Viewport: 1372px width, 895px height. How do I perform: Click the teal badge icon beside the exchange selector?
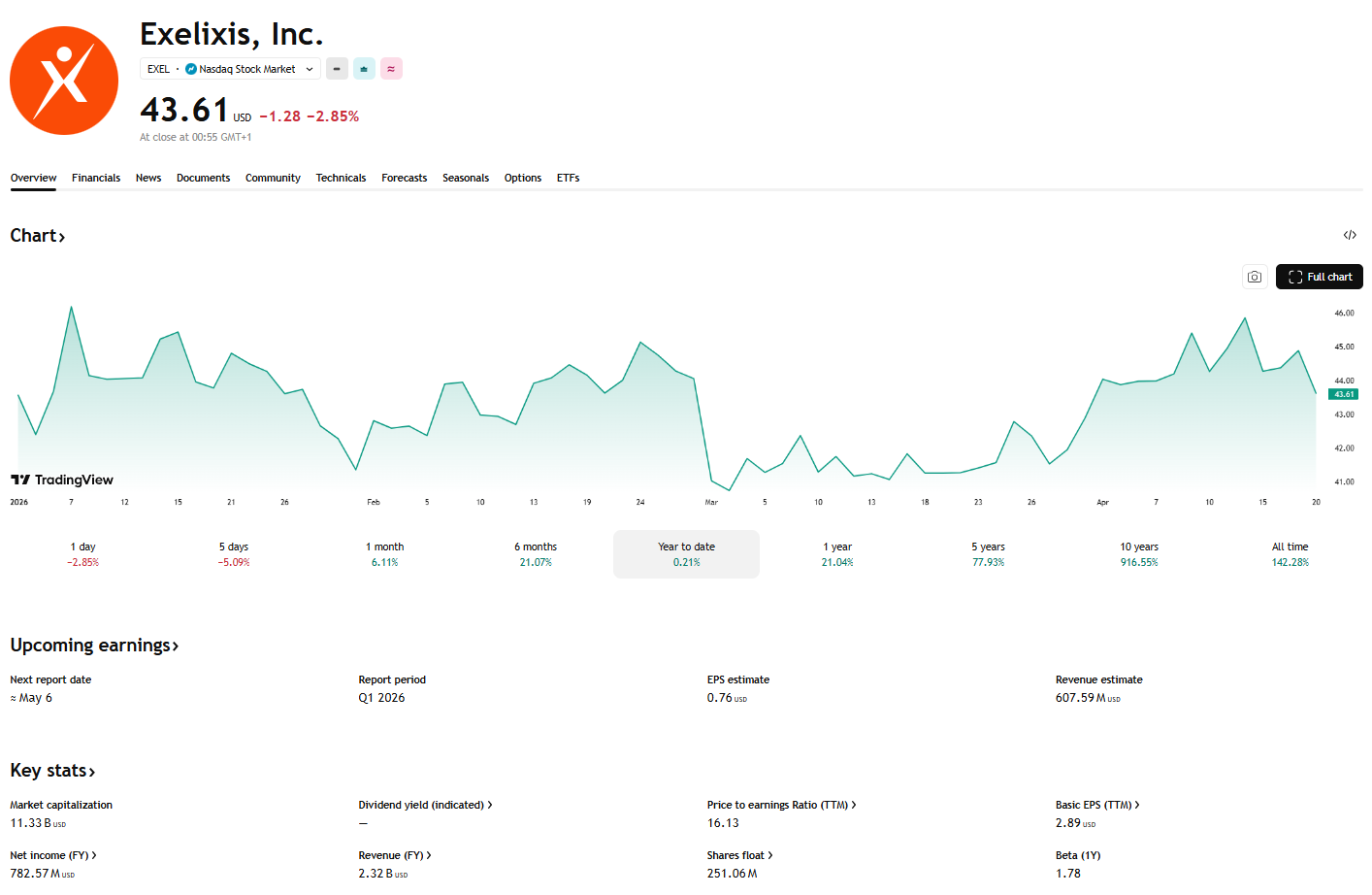coord(364,69)
